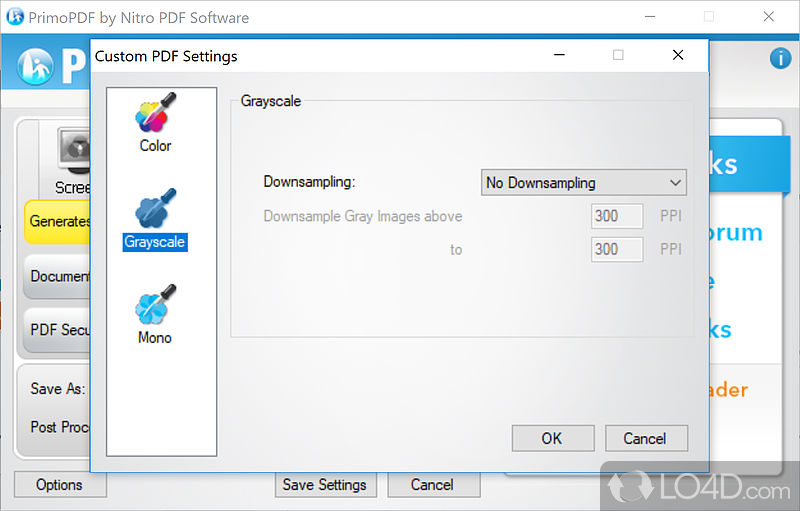800x511 pixels.
Task: Select the Color settings icon
Action: pos(156,112)
